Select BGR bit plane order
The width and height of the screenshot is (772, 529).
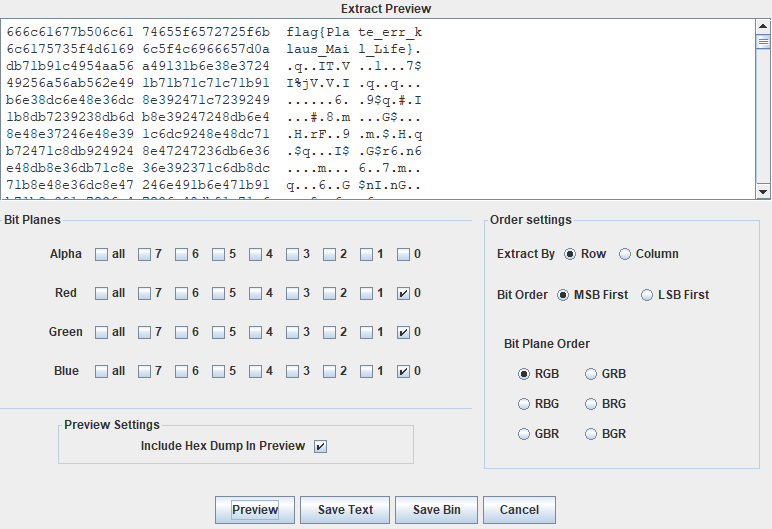591,434
